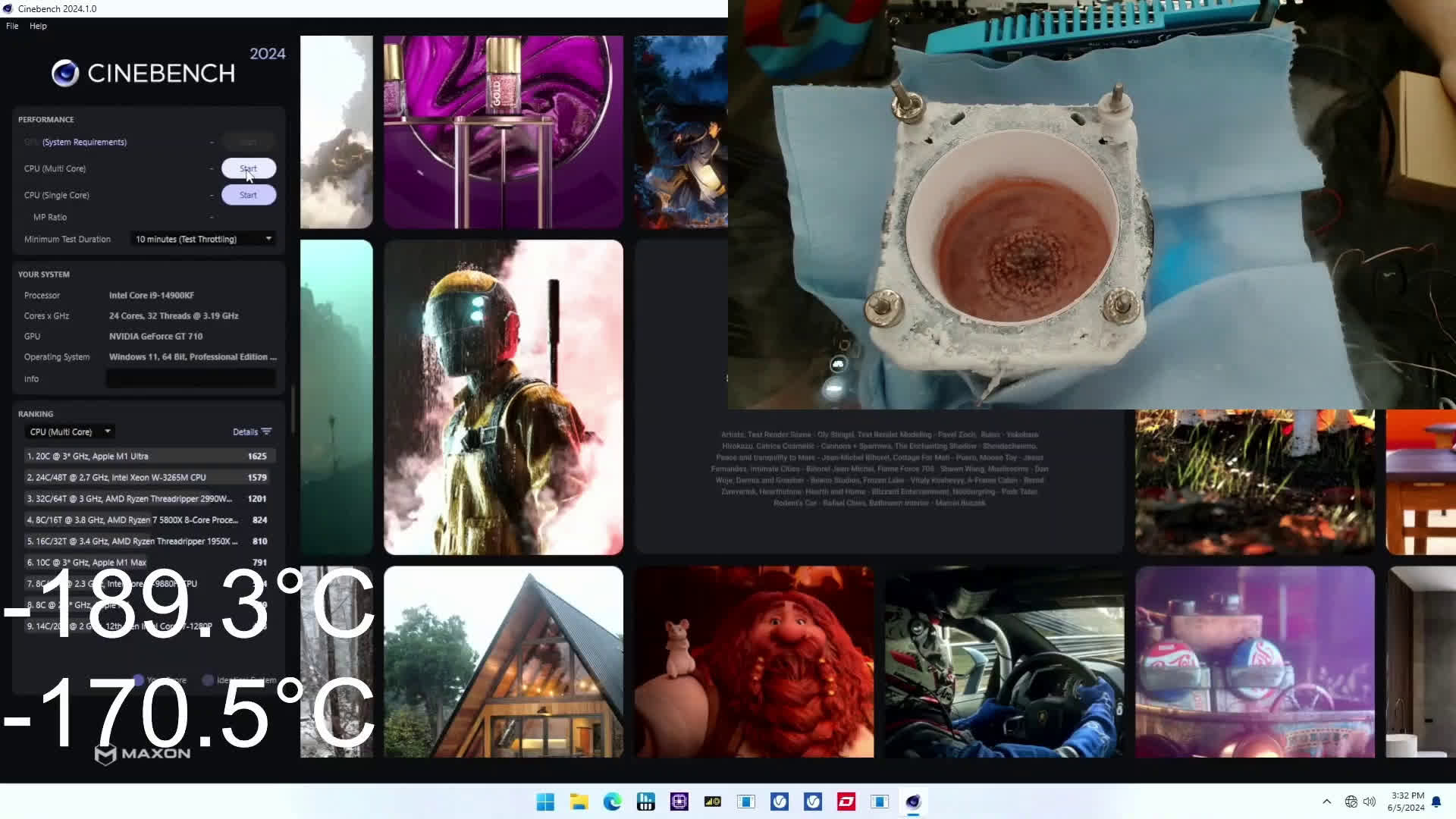The height and width of the screenshot is (819, 1456).
Task: Click the Info input field
Action: (190, 378)
